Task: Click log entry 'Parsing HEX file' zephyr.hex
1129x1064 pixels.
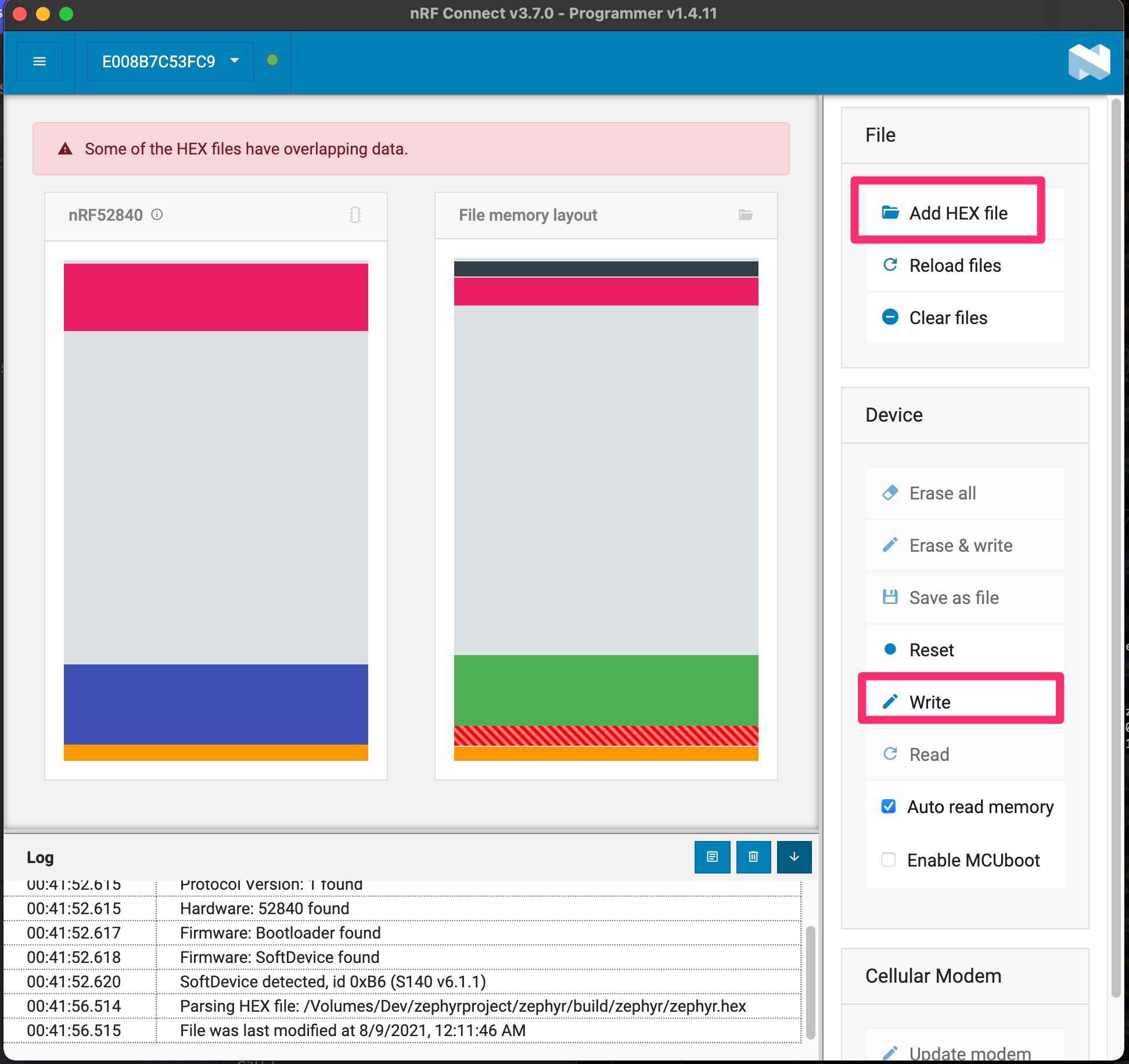Action: click(x=463, y=1006)
